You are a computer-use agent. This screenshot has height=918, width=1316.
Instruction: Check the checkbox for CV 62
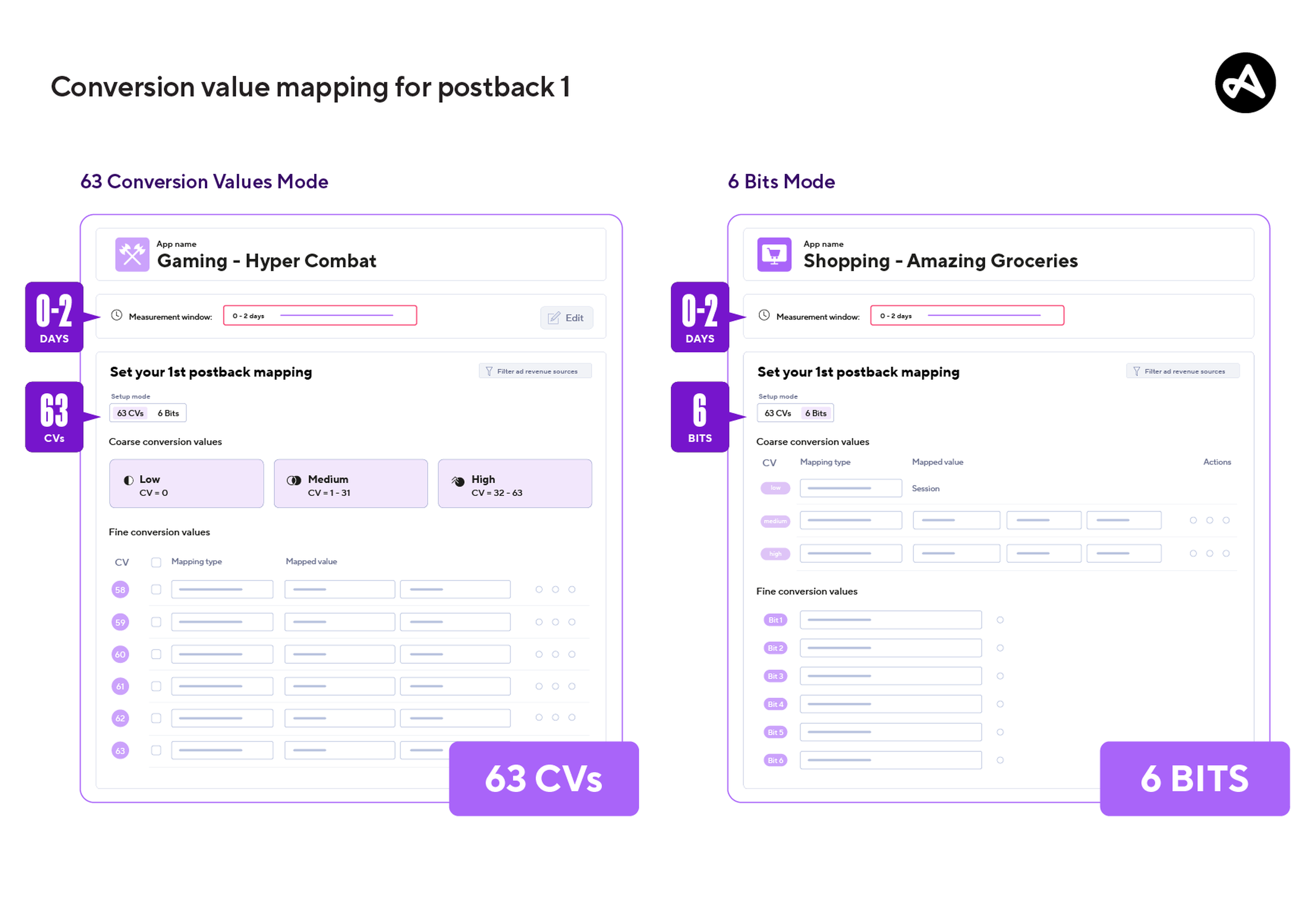coord(156,718)
